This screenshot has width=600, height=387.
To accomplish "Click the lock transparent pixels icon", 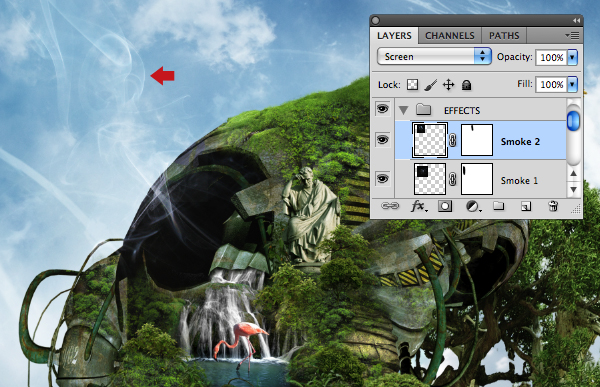I will [412, 85].
